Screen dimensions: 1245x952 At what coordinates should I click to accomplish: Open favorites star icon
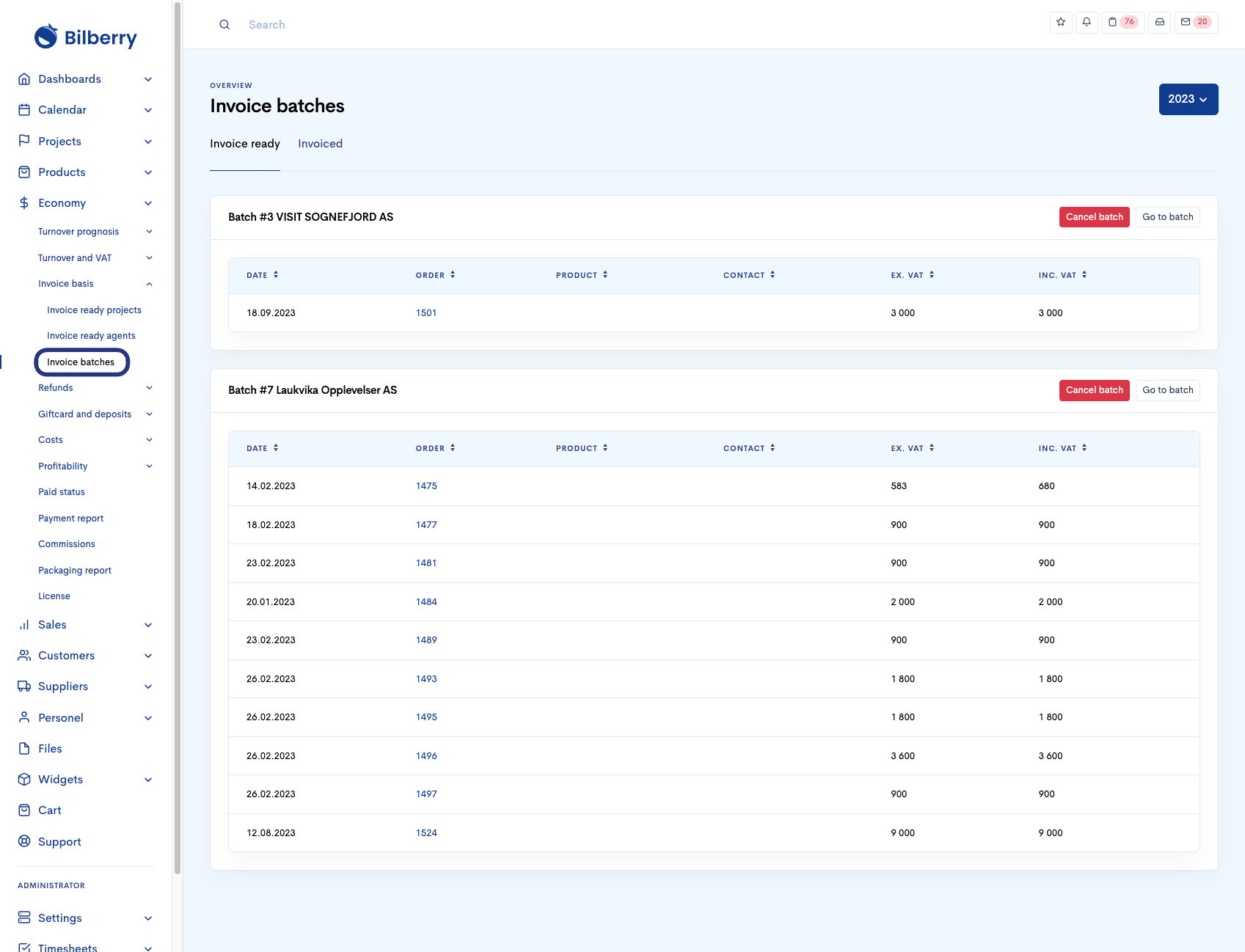tap(1061, 22)
